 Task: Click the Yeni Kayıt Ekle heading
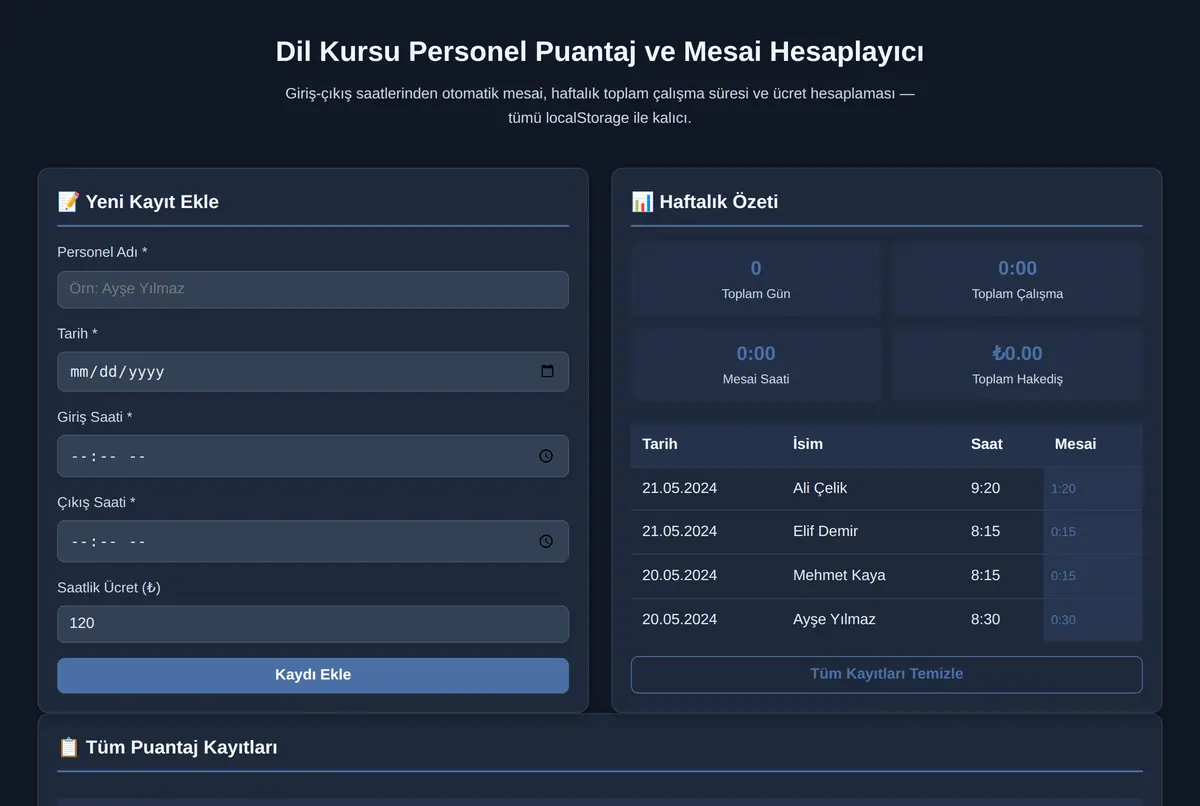[x=138, y=202]
